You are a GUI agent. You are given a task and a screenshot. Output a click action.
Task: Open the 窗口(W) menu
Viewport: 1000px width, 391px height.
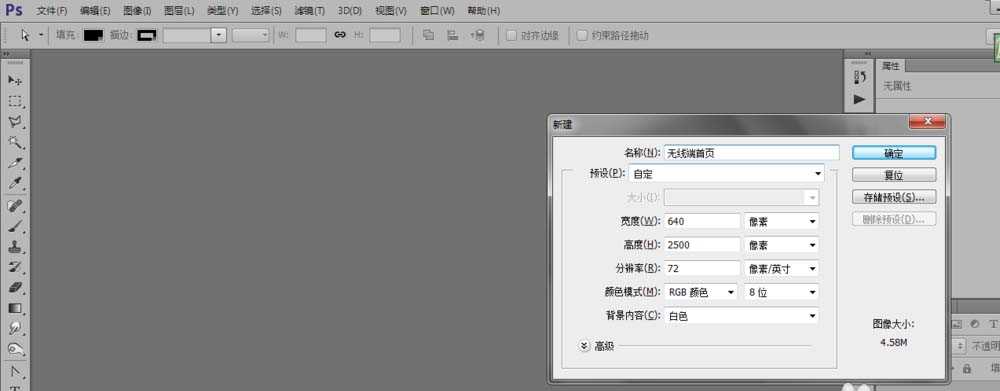438,11
